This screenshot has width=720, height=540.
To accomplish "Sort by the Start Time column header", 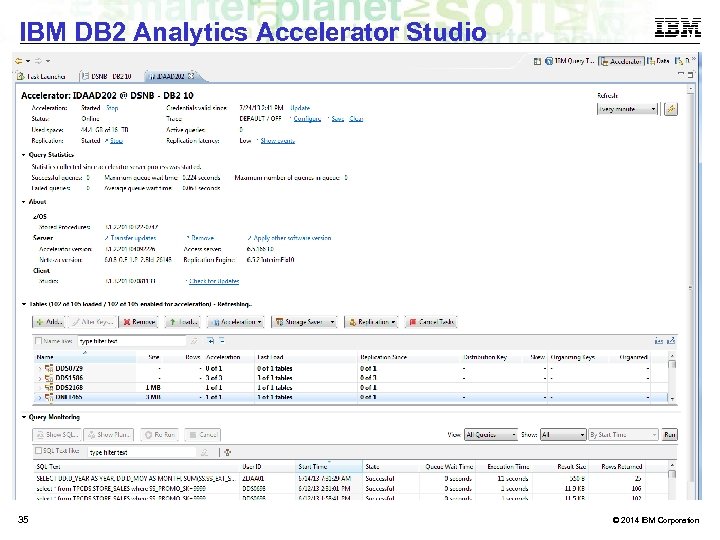I will pyautogui.click(x=329, y=467).
